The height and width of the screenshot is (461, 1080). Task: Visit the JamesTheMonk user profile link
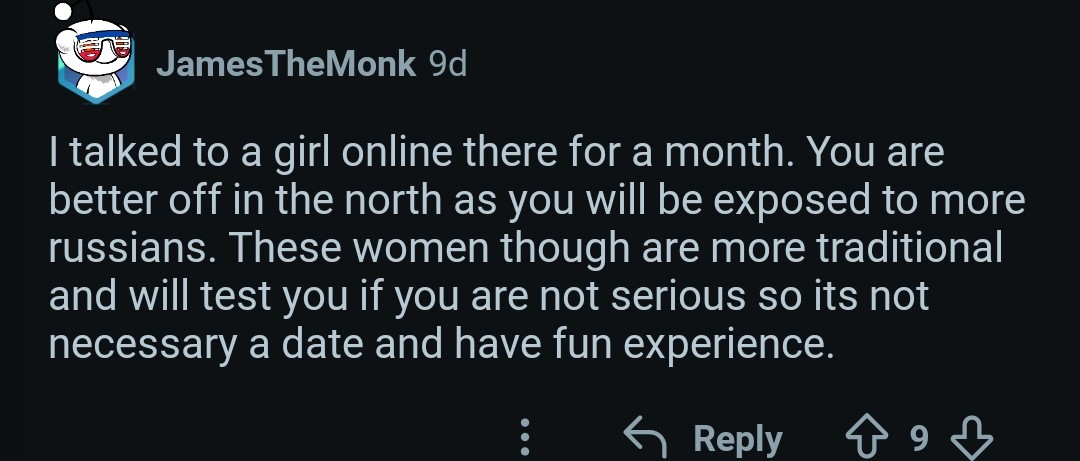pos(285,65)
